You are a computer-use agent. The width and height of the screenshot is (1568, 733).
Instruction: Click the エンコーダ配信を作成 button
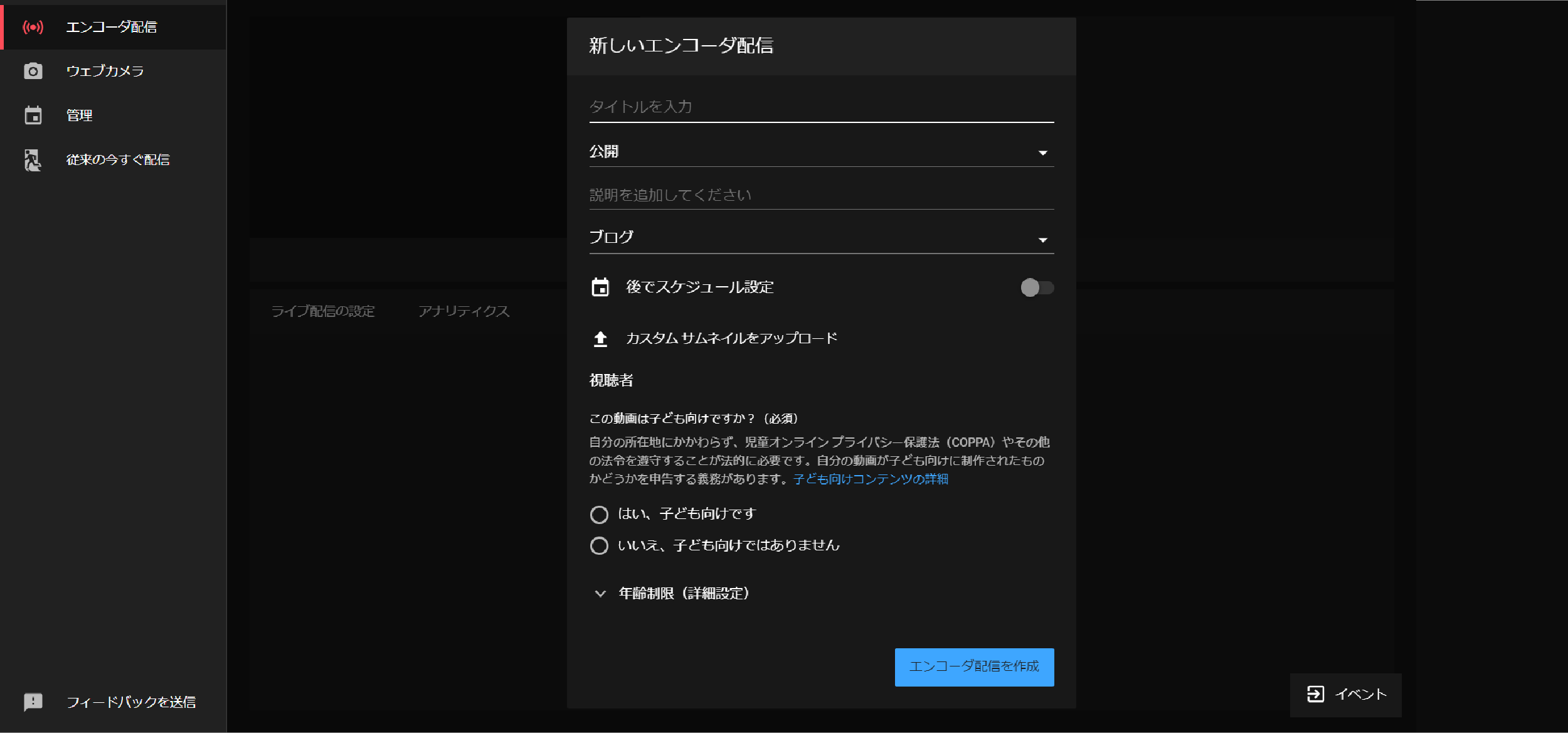point(974,666)
